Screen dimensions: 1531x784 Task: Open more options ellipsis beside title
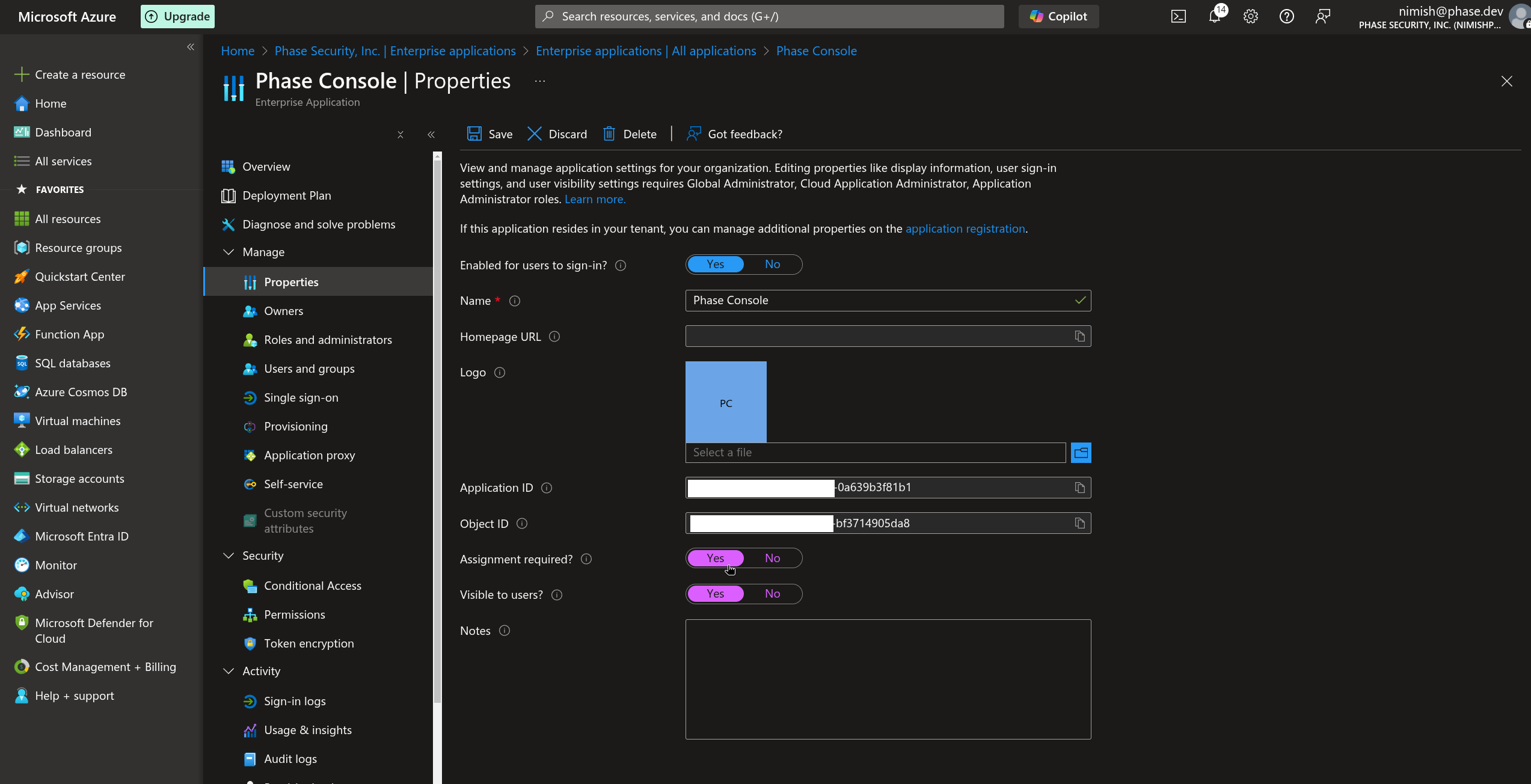click(x=540, y=81)
